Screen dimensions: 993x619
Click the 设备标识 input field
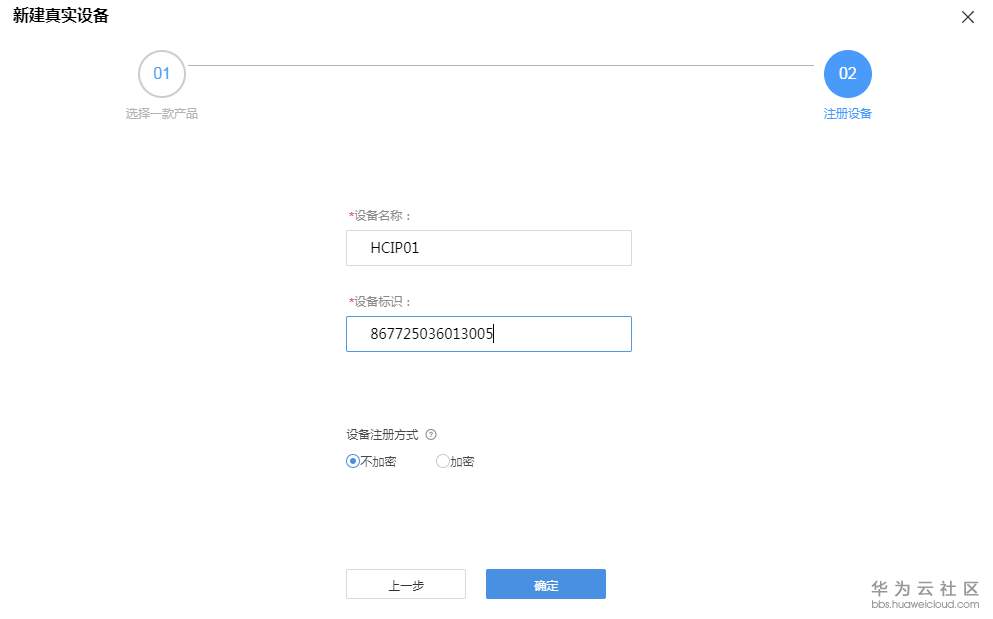pos(488,334)
